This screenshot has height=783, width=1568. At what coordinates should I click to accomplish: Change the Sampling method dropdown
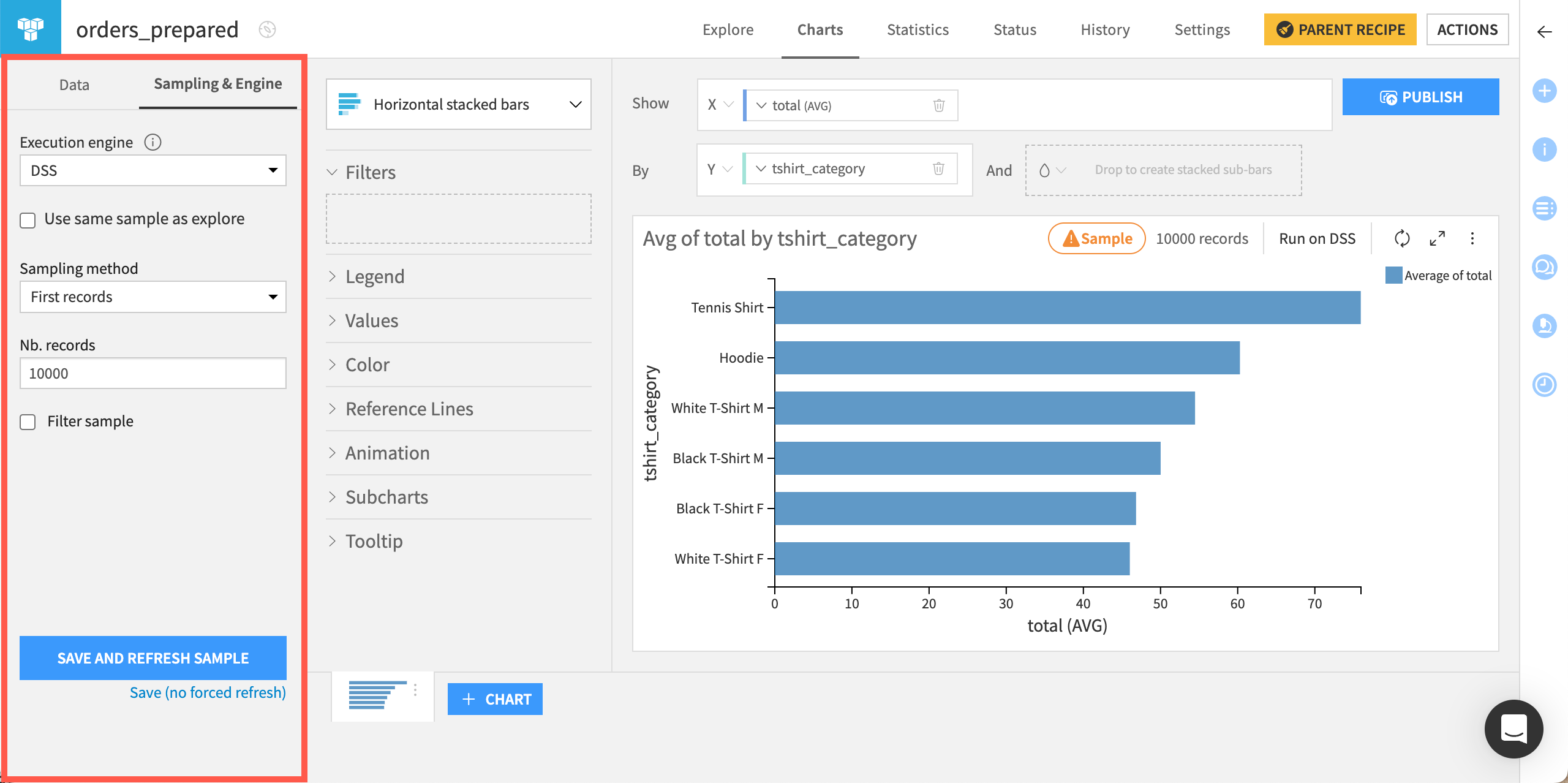pyautogui.click(x=153, y=297)
